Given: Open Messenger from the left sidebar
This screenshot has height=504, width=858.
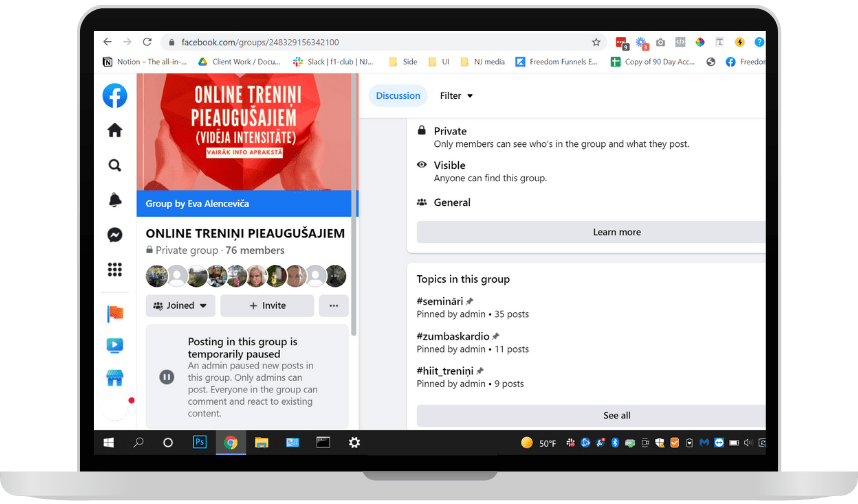Looking at the screenshot, I should (115, 235).
